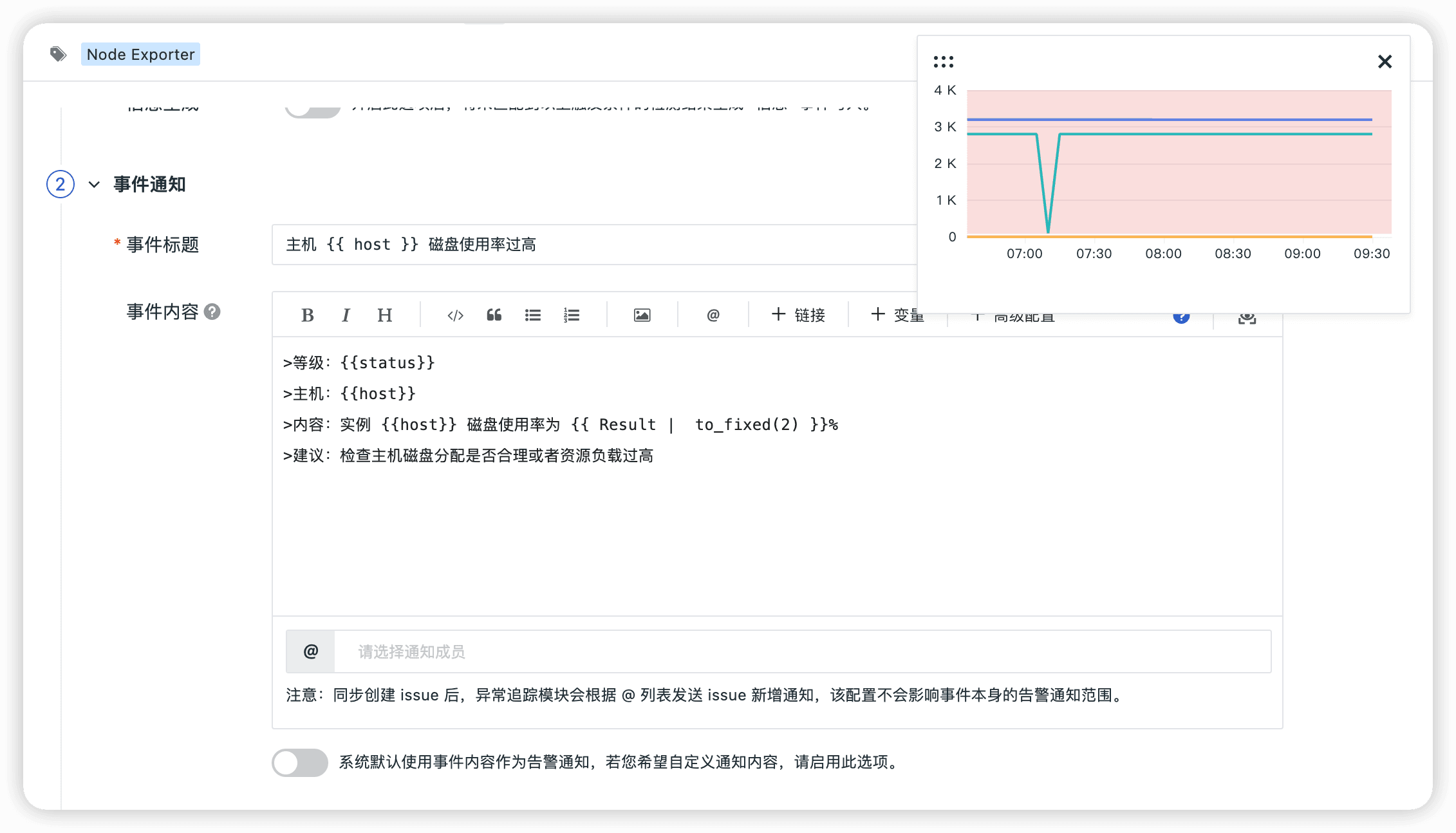The width and height of the screenshot is (1456, 833).
Task: Click the blockquote icon
Action: [494, 315]
